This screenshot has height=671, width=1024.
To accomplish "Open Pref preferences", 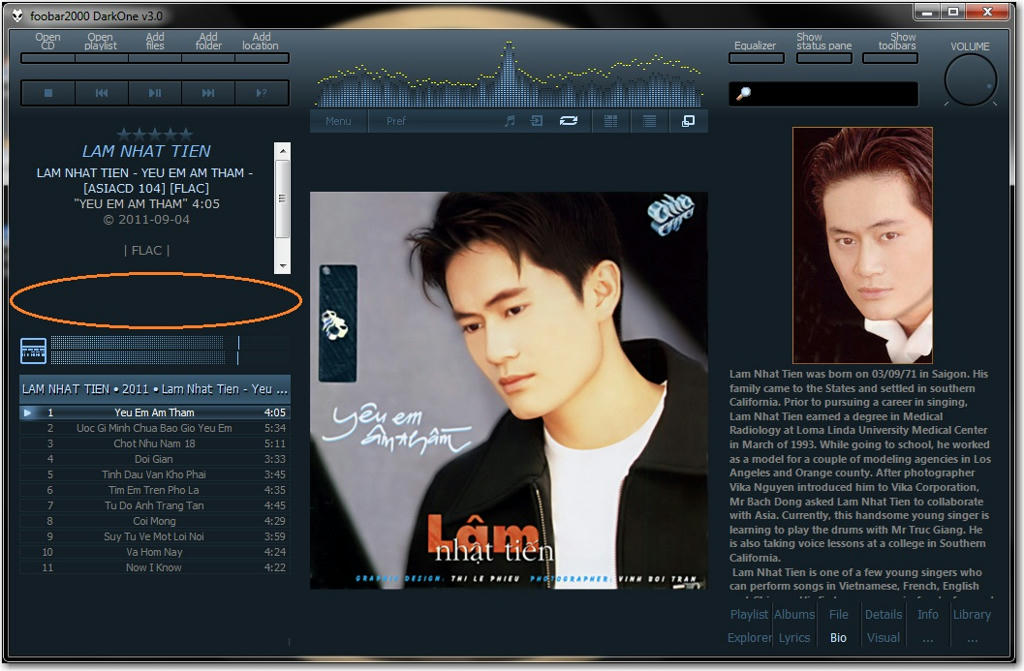I will tap(396, 122).
